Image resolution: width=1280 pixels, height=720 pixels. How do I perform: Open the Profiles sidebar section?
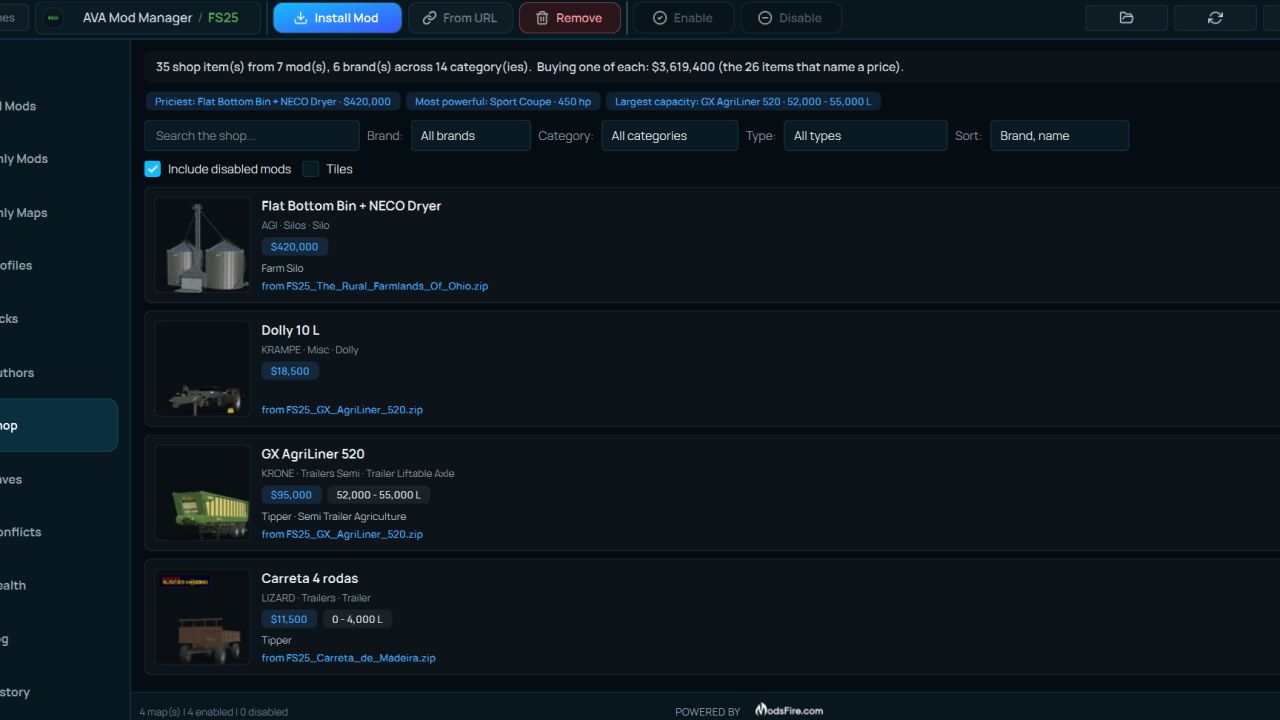tap(16, 266)
